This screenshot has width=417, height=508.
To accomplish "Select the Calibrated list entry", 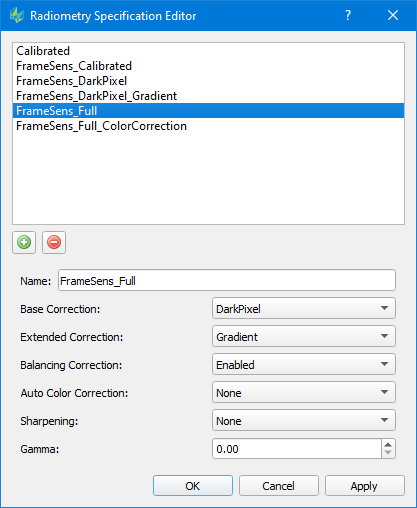I will 208,51.
